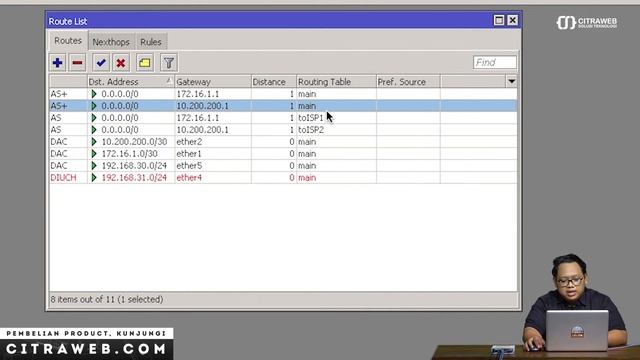640x360 pixels.
Task: Select 10.200.200.0/30 route row
Action: pos(283,142)
